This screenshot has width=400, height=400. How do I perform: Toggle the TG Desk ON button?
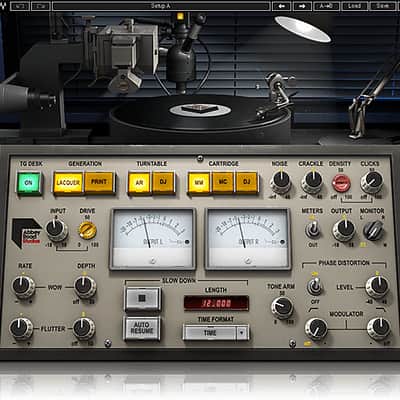coord(29,183)
